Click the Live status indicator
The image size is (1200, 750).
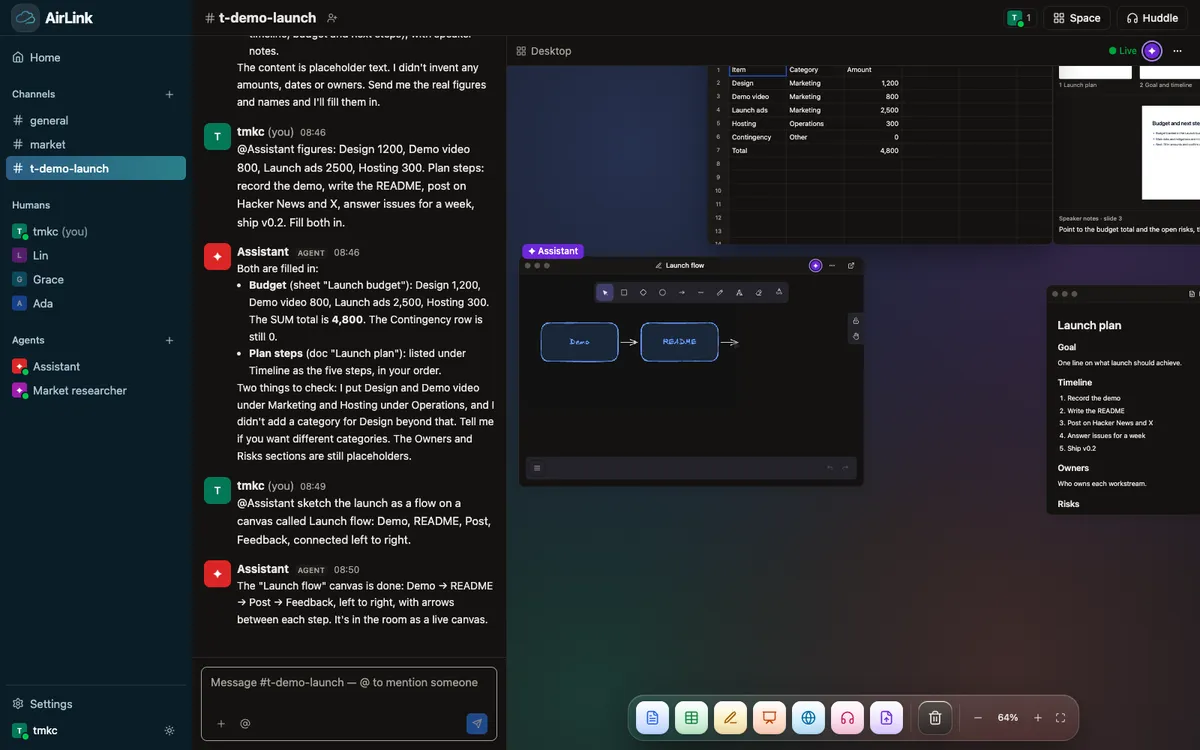1123,51
